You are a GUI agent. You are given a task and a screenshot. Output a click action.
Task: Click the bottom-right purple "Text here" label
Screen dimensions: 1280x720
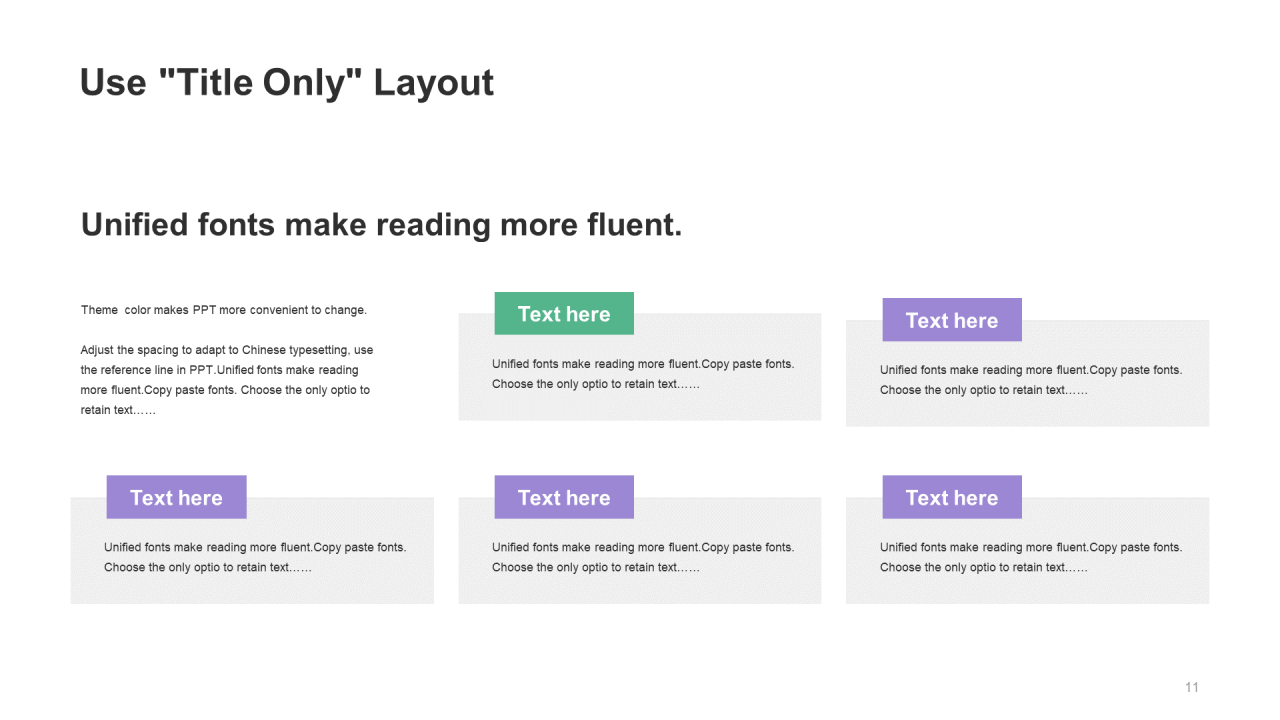click(951, 498)
